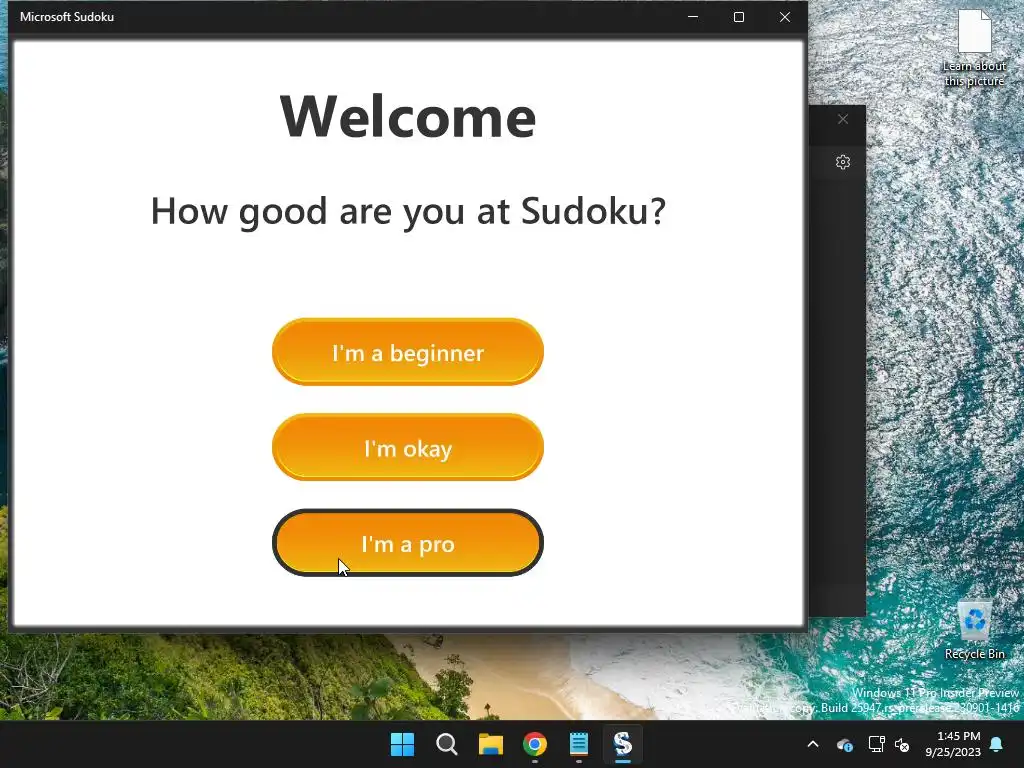
Task: Click the muted volume tray icon
Action: [903, 744]
